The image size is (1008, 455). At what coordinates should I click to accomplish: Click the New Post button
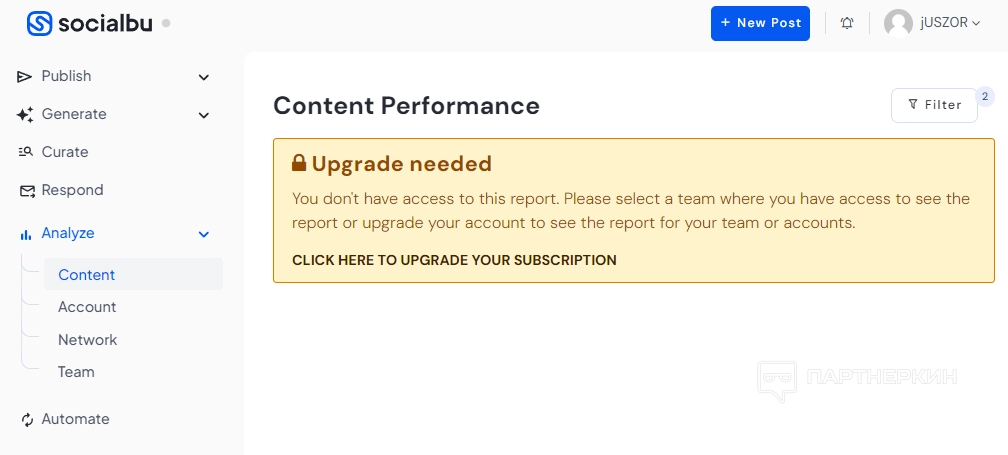click(760, 23)
